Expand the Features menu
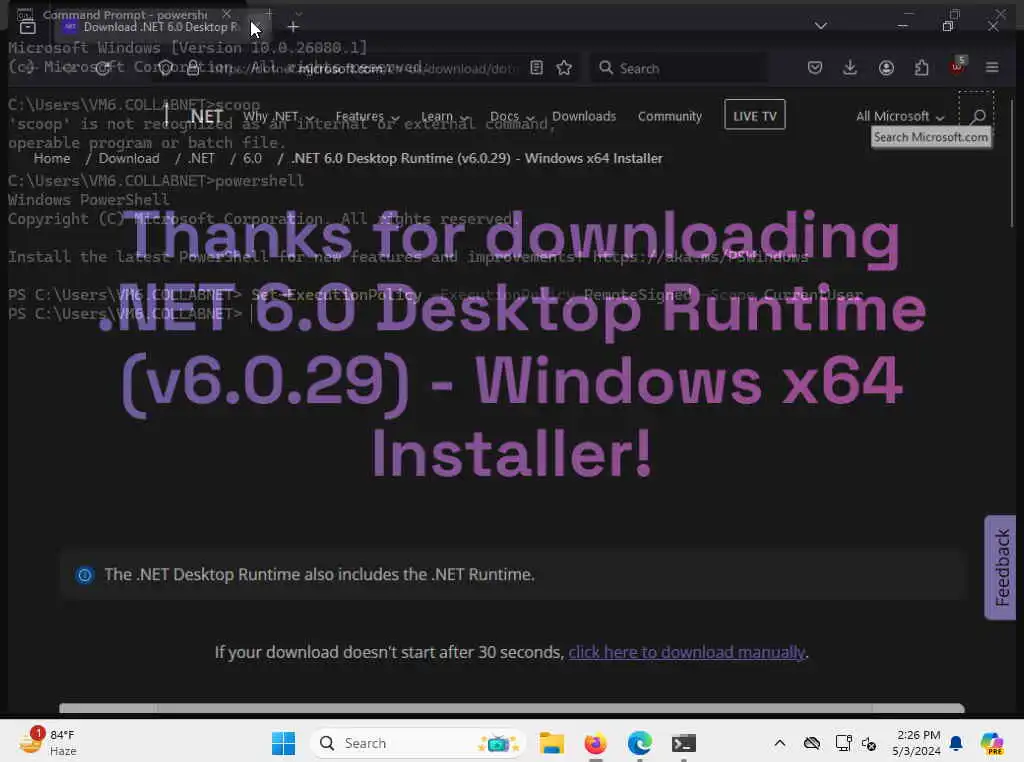This screenshot has height=762, width=1024. [x=367, y=116]
